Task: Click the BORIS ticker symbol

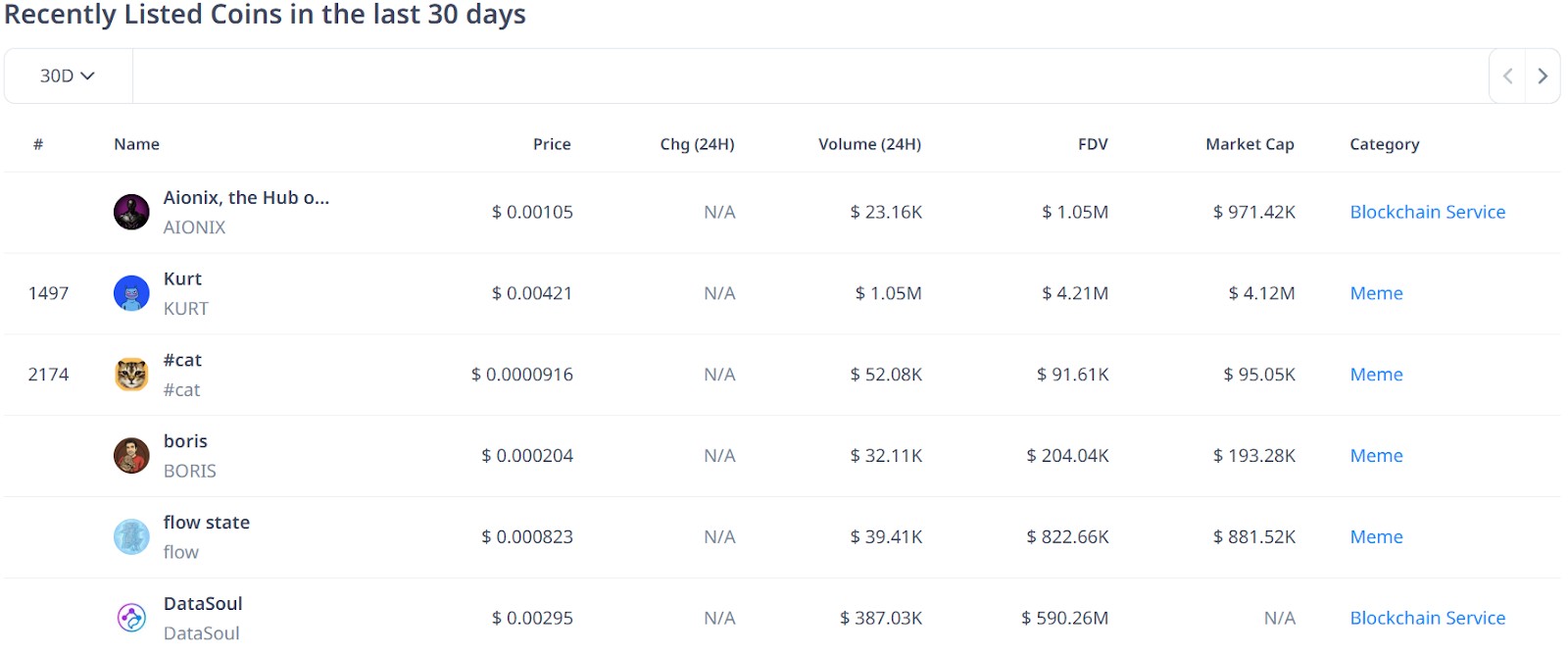Action: [189, 472]
